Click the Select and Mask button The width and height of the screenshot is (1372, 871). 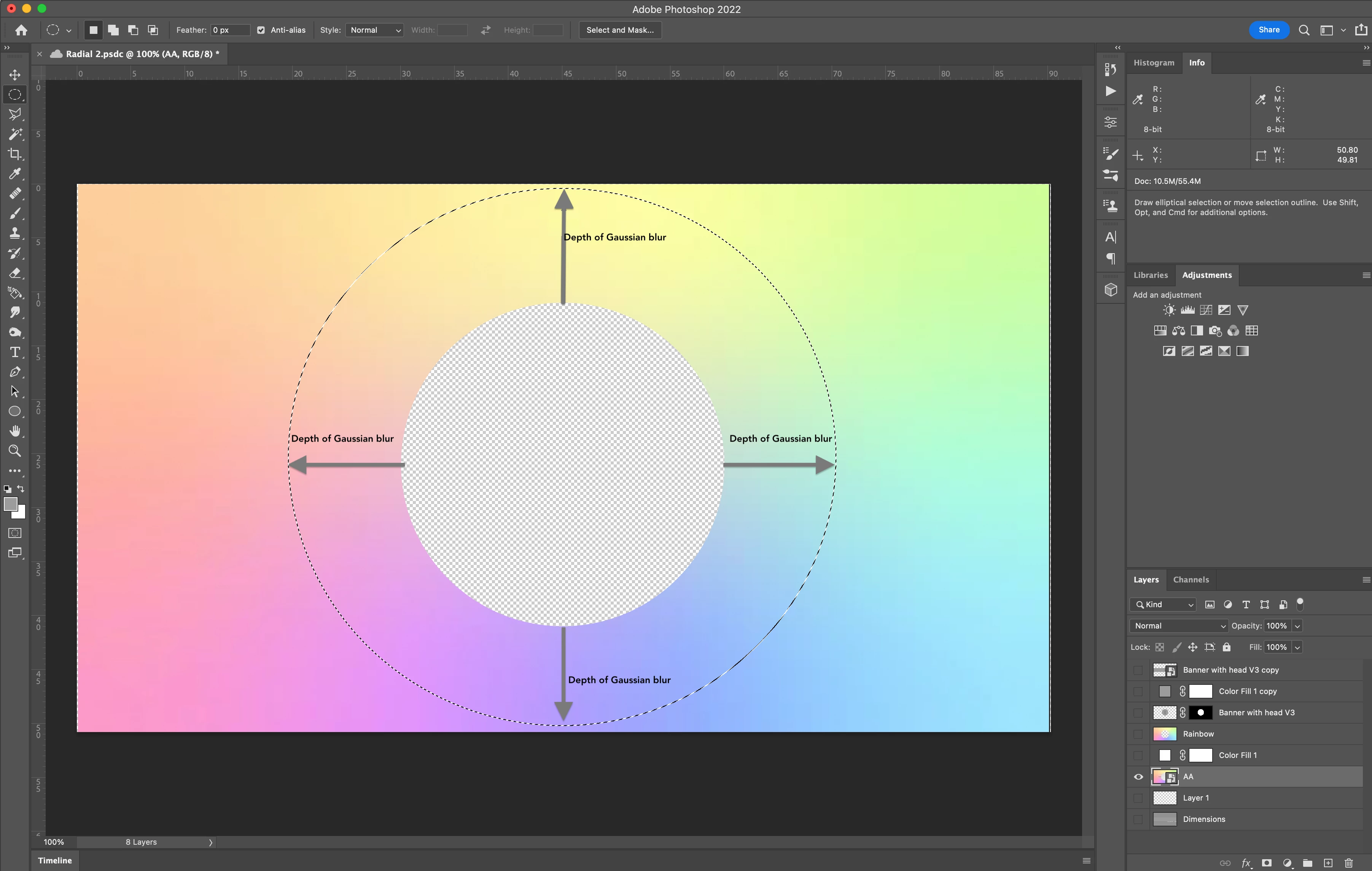(x=620, y=30)
